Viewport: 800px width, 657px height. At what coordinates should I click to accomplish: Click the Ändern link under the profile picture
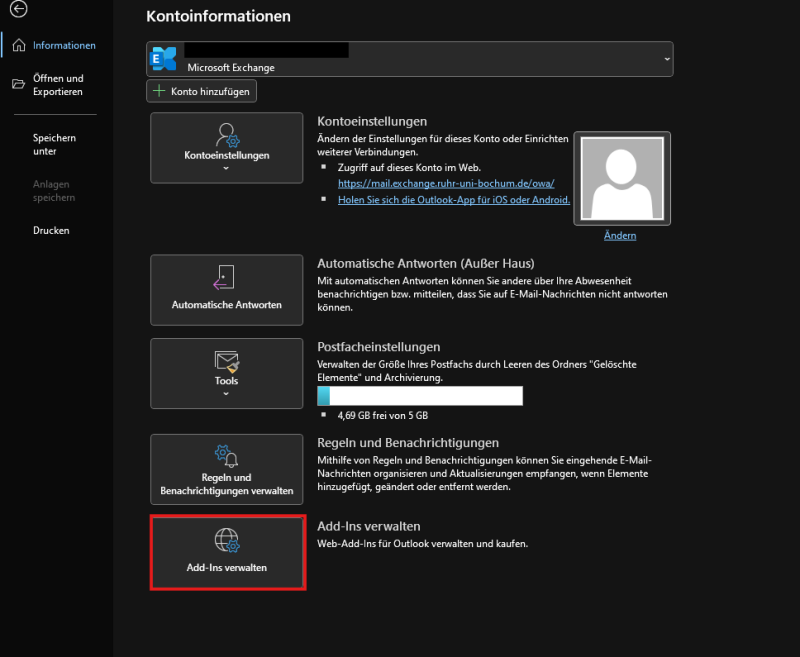620,236
